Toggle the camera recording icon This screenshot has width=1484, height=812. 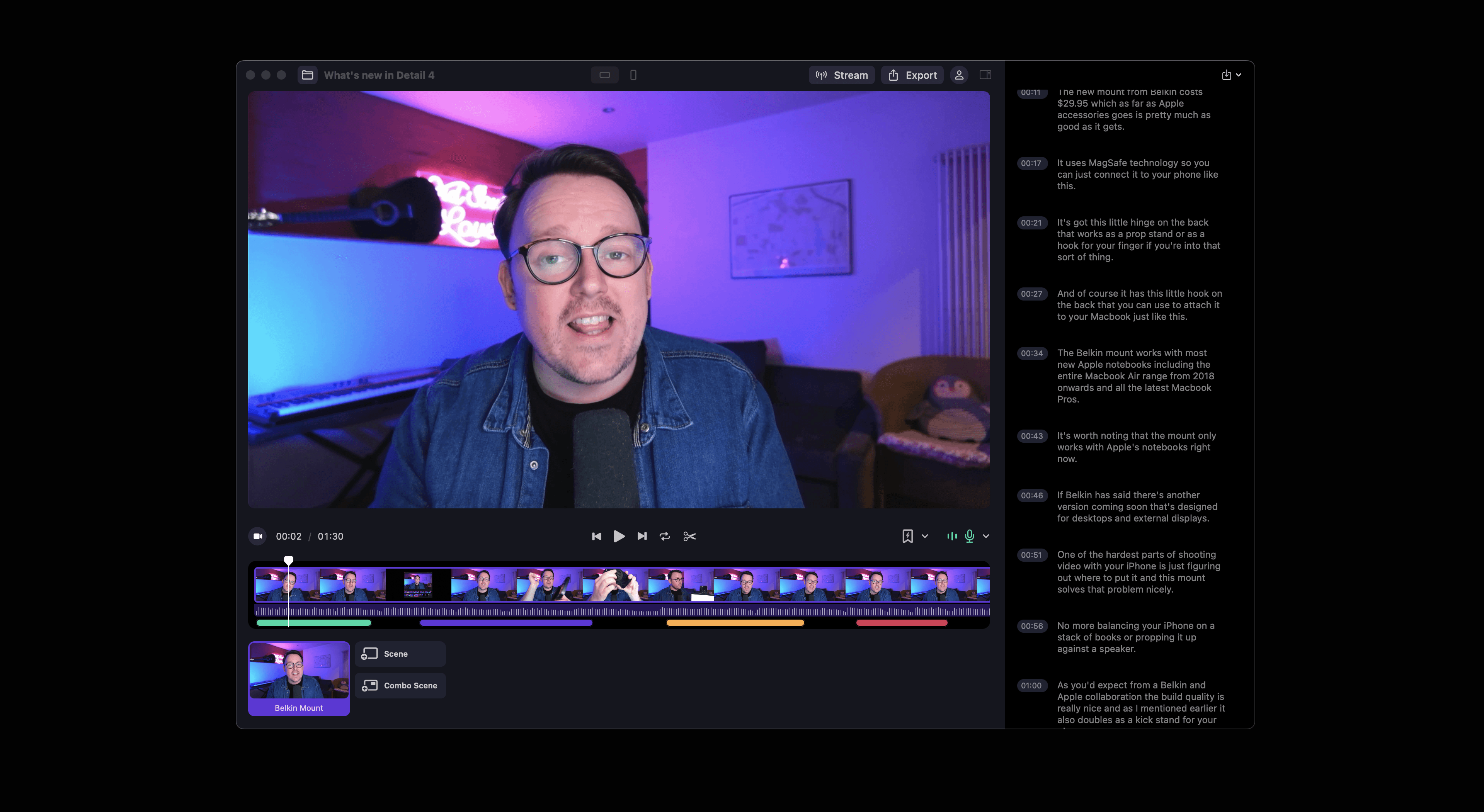click(257, 536)
